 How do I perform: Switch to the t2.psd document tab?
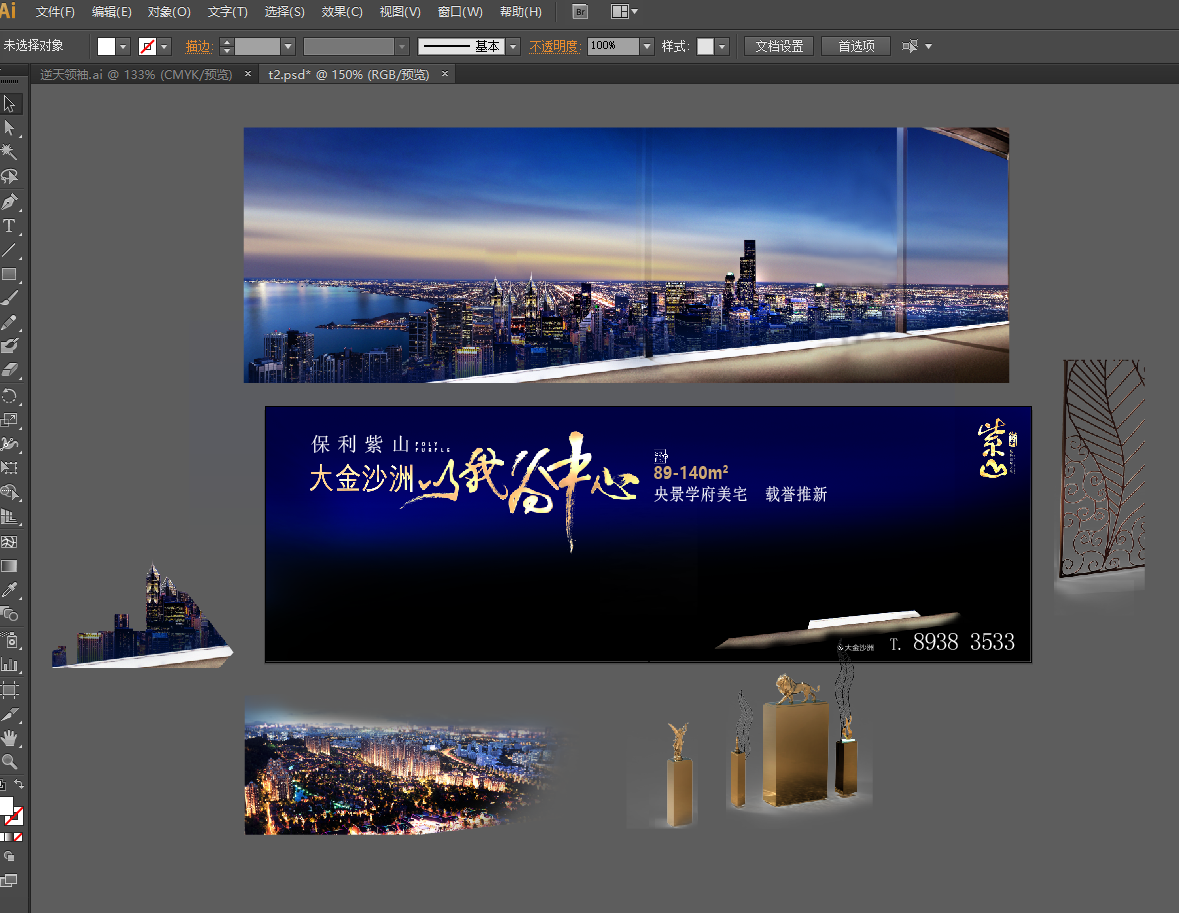[349, 74]
